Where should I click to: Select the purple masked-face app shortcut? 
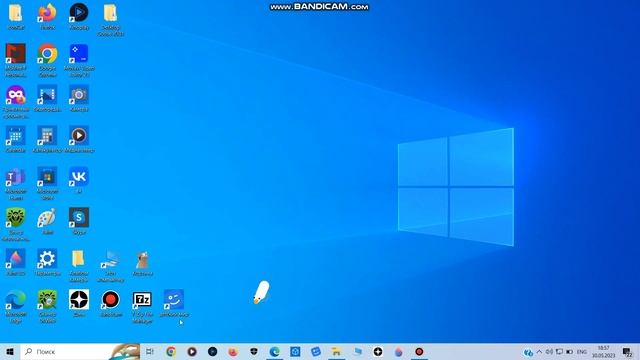pos(16,101)
